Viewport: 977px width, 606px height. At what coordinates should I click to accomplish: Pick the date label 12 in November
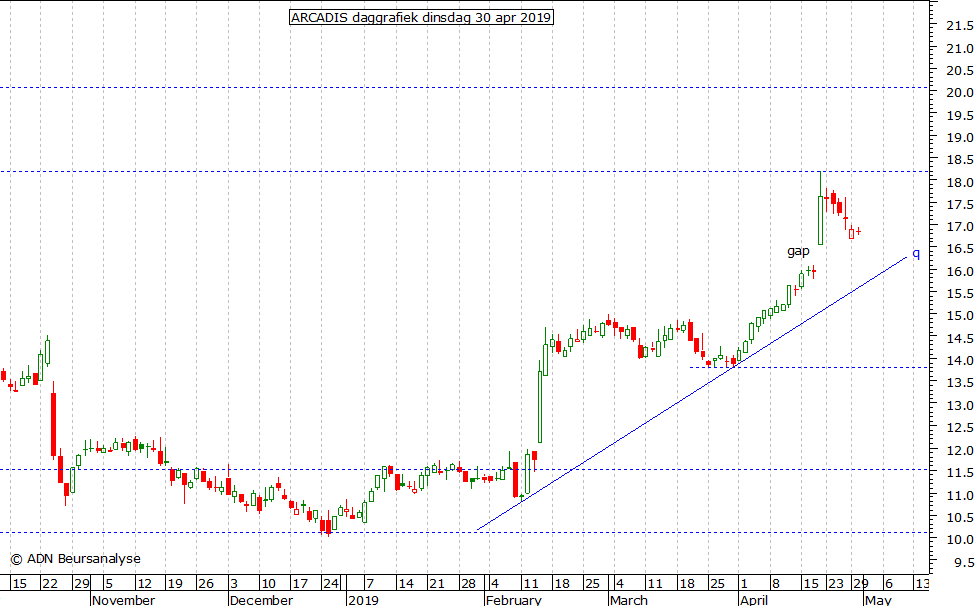[x=145, y=584]
